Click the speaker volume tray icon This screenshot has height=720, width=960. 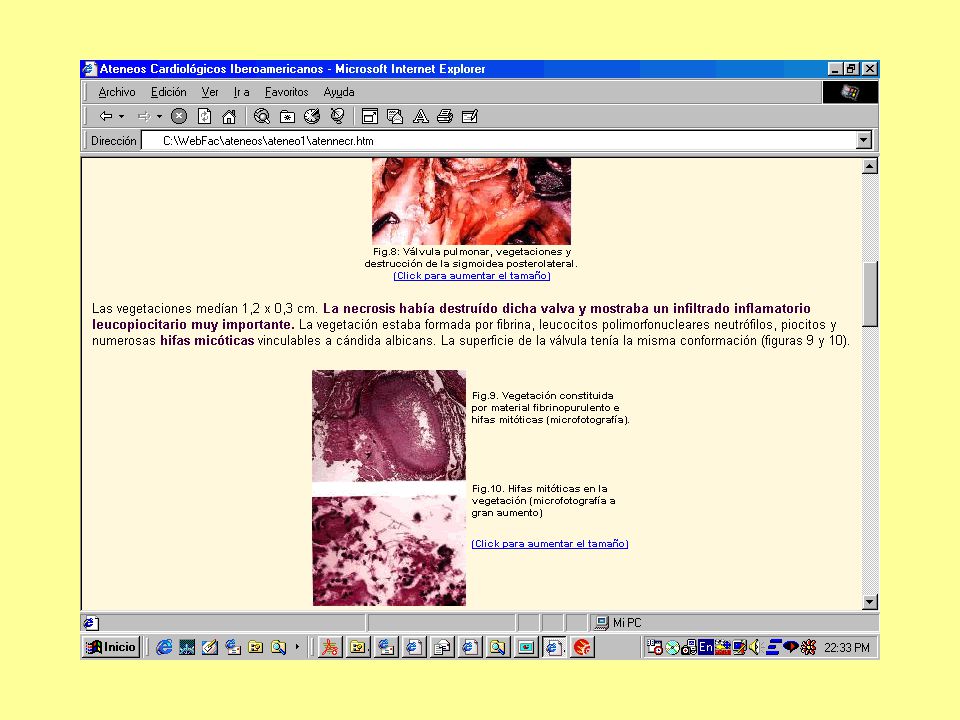[755, 647]
